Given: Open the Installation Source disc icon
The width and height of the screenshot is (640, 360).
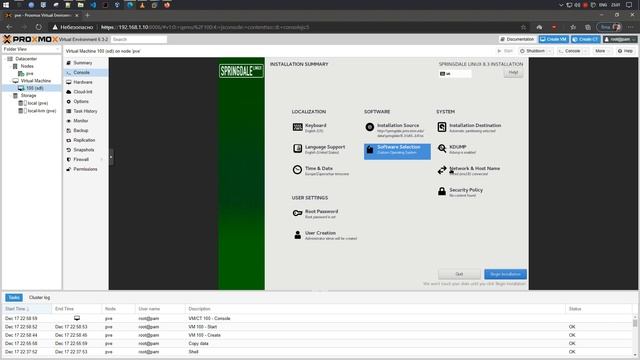Looking at the screenshot, I should click(370, 127).
